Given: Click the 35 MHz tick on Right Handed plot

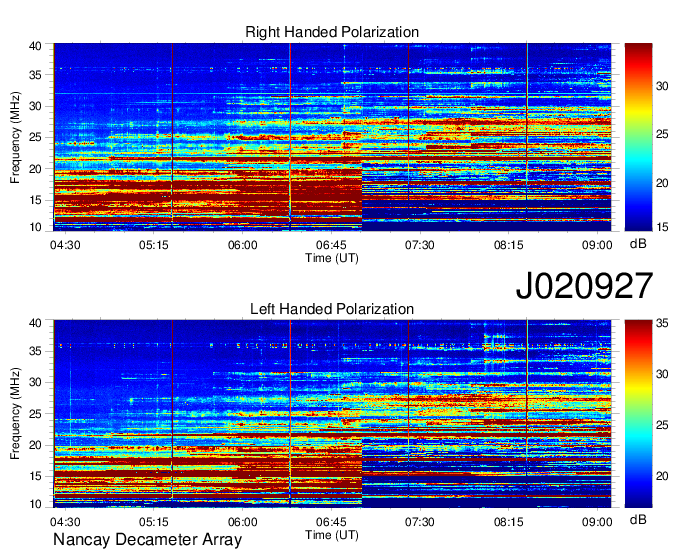Looking at the screenshot, I should coord(35,75).
